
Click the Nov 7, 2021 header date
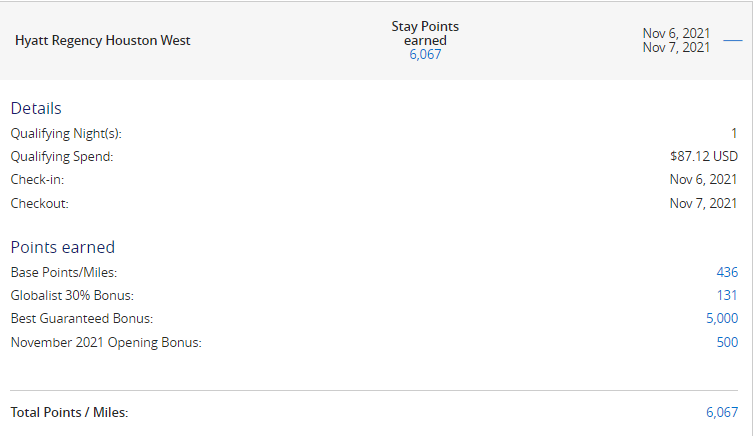pos(676,47)
